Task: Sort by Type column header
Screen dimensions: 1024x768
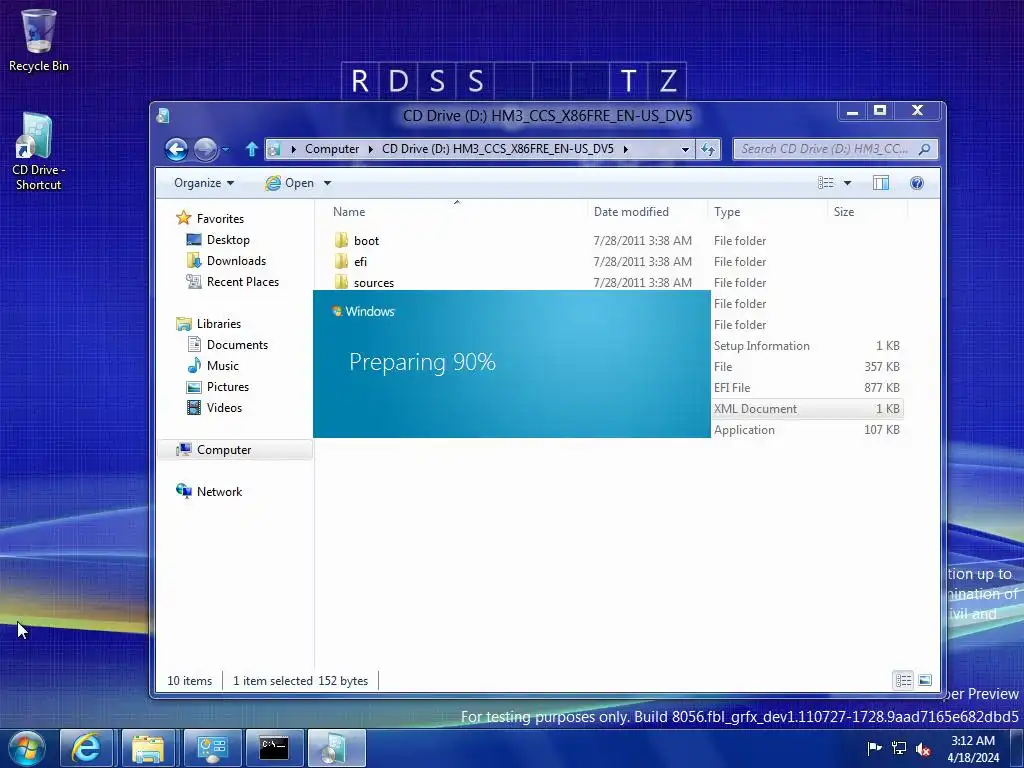Action: tap(767, 212)
